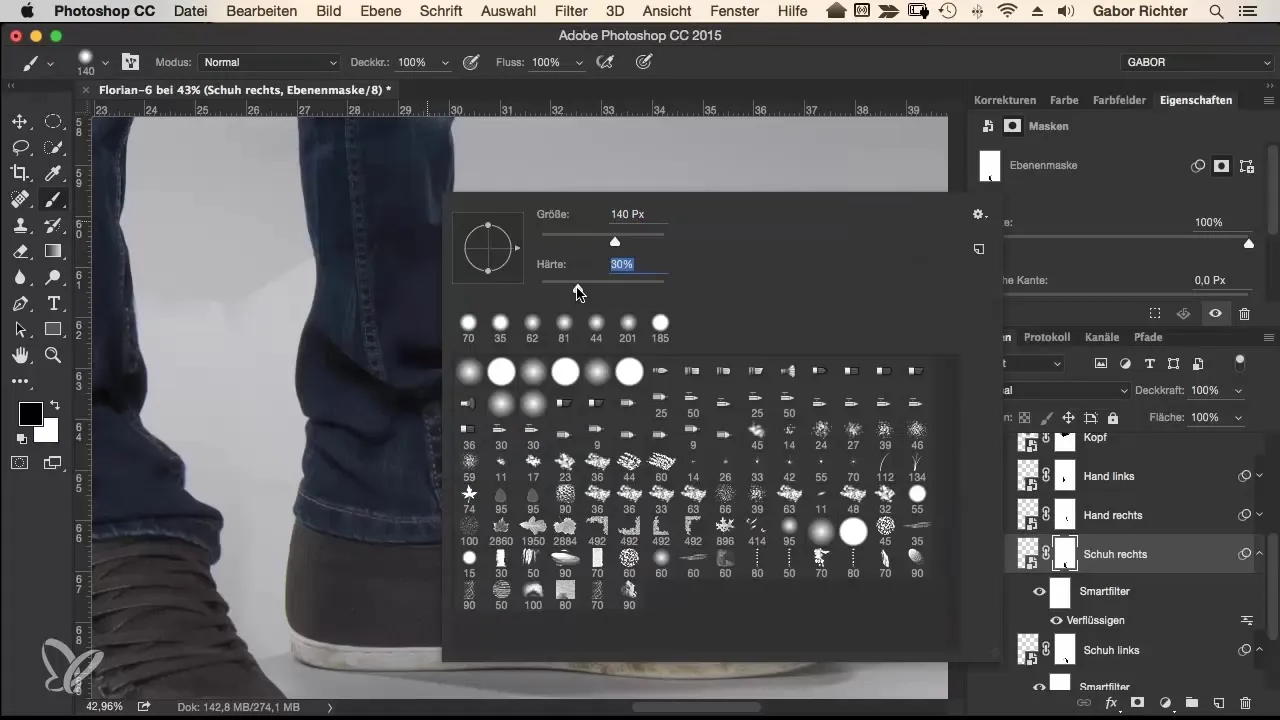Open the Modus blend mode dropdown
The height and width of the screenshot is (720, 1280).
[x=268, y=62]
